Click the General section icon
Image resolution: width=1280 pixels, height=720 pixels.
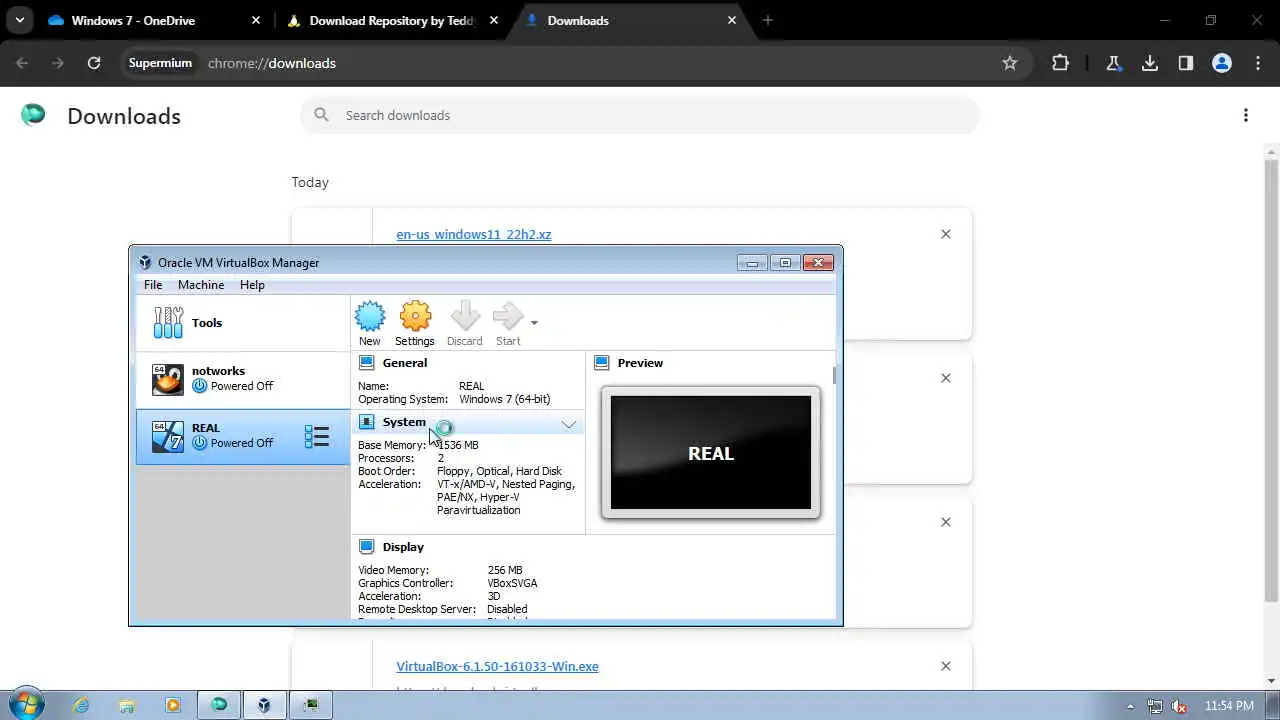367,363
